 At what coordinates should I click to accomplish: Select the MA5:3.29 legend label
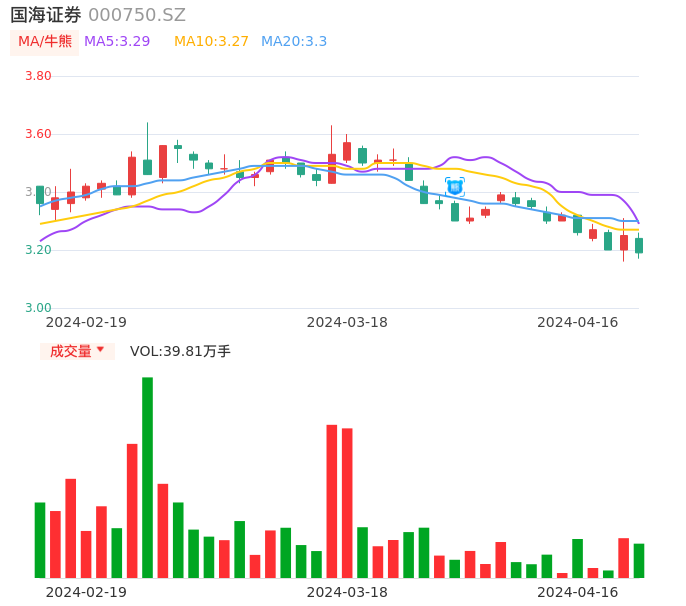pos(117,42)
